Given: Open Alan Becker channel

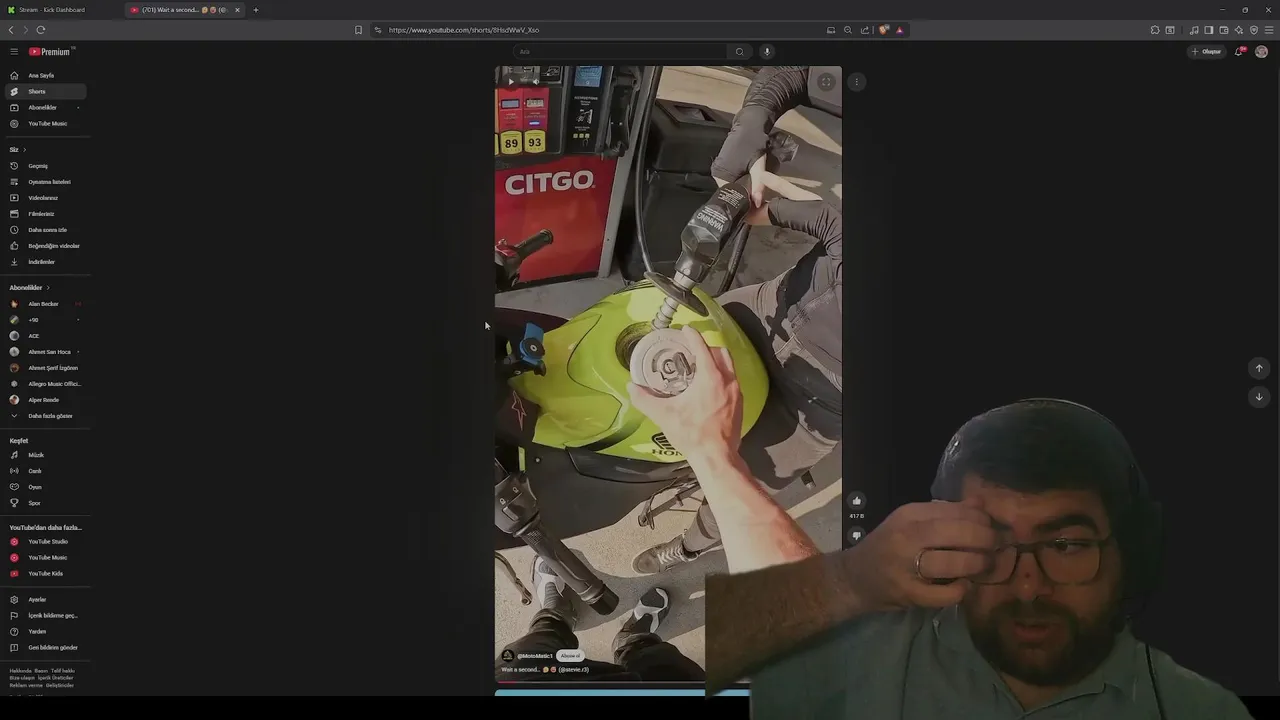Looking at the screenshot, I should click(45, 304).
